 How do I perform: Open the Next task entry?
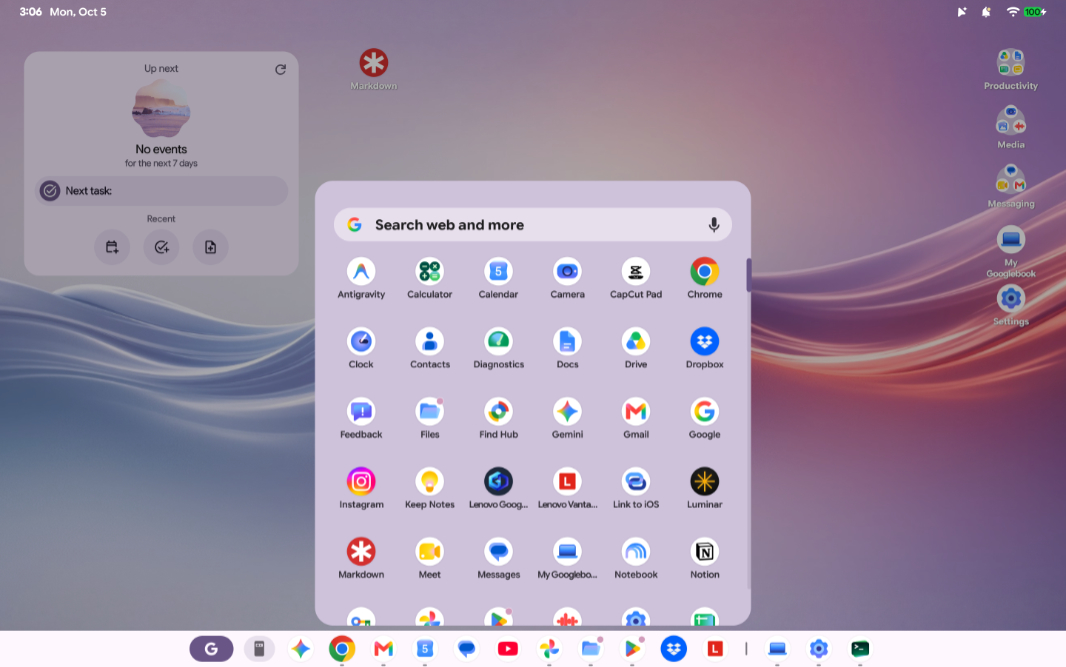(161, 191)
